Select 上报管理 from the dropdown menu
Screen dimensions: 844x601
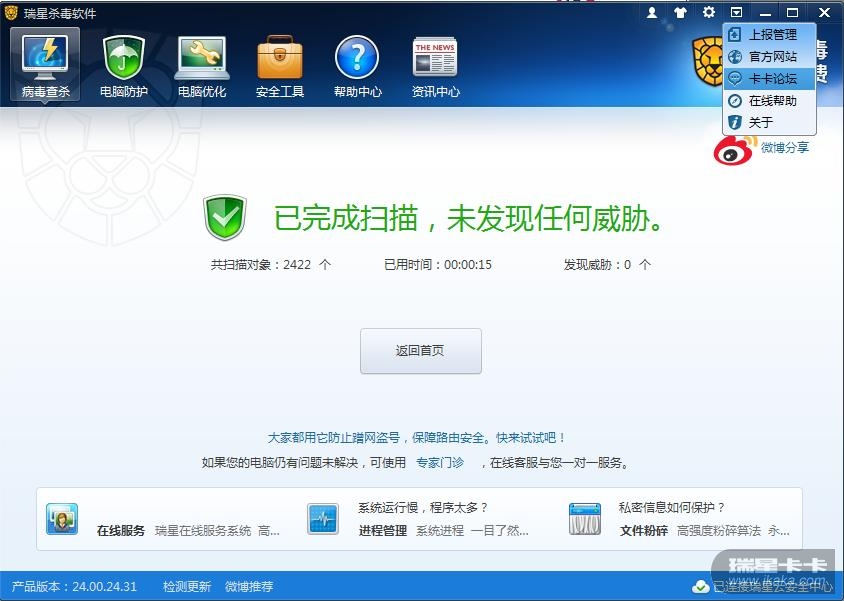pos(769,34)
